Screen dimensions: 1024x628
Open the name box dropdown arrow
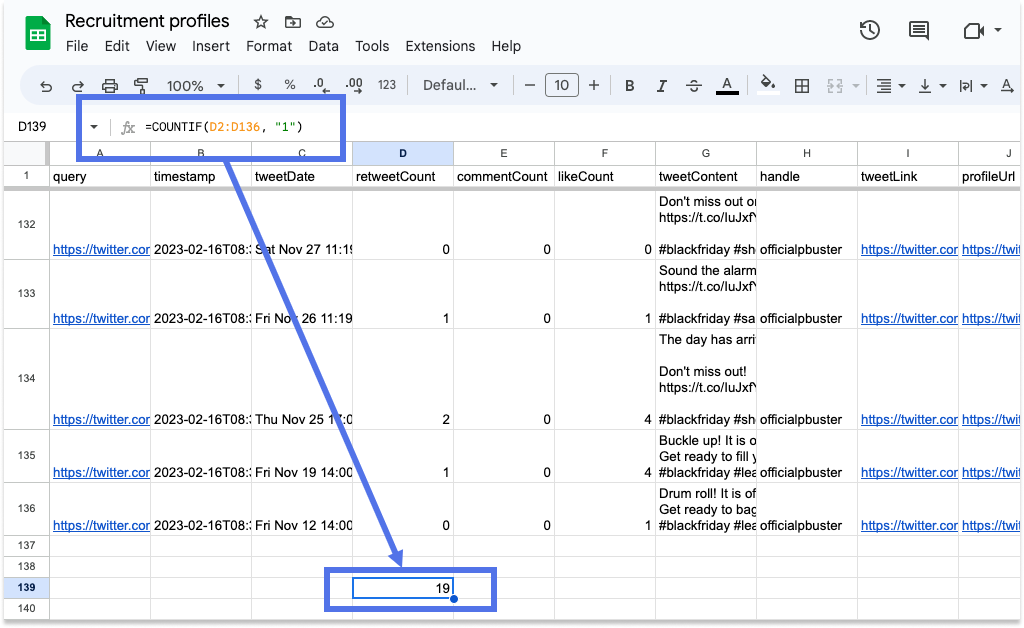94,127
